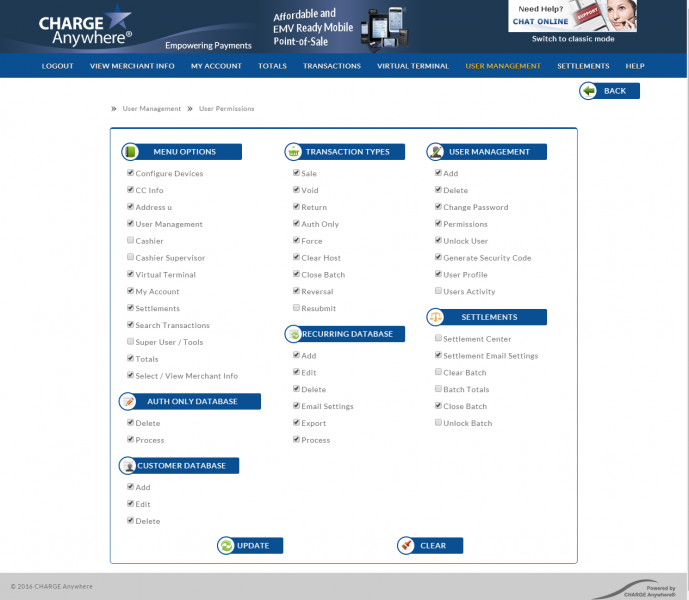Click User Permissions breadcrumb

click(x=227, y=109)
